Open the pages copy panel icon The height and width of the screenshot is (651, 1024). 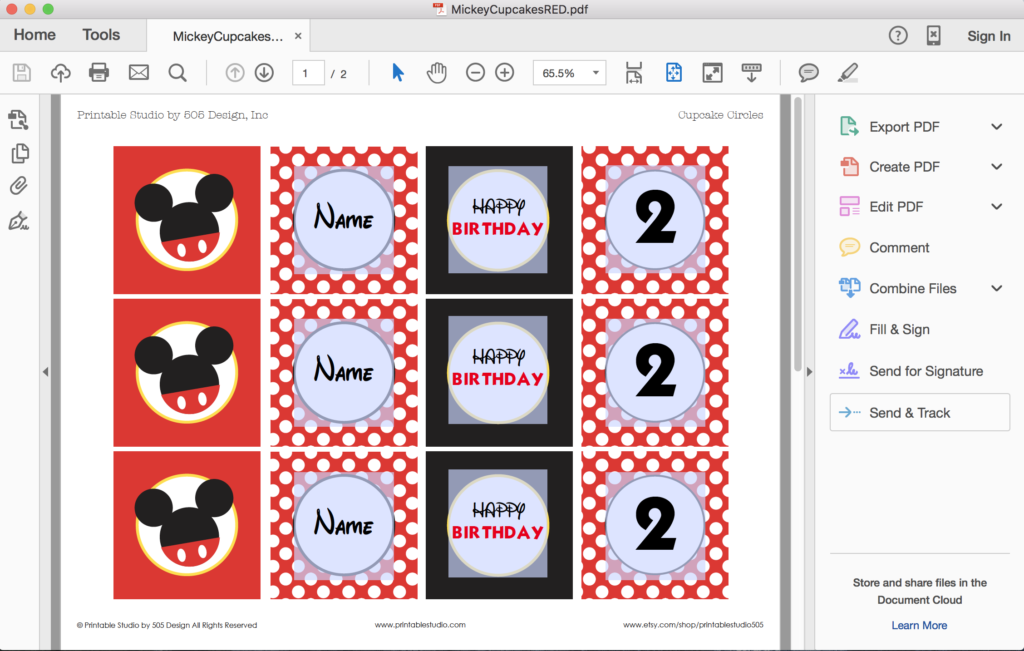(x=20, y=153)
